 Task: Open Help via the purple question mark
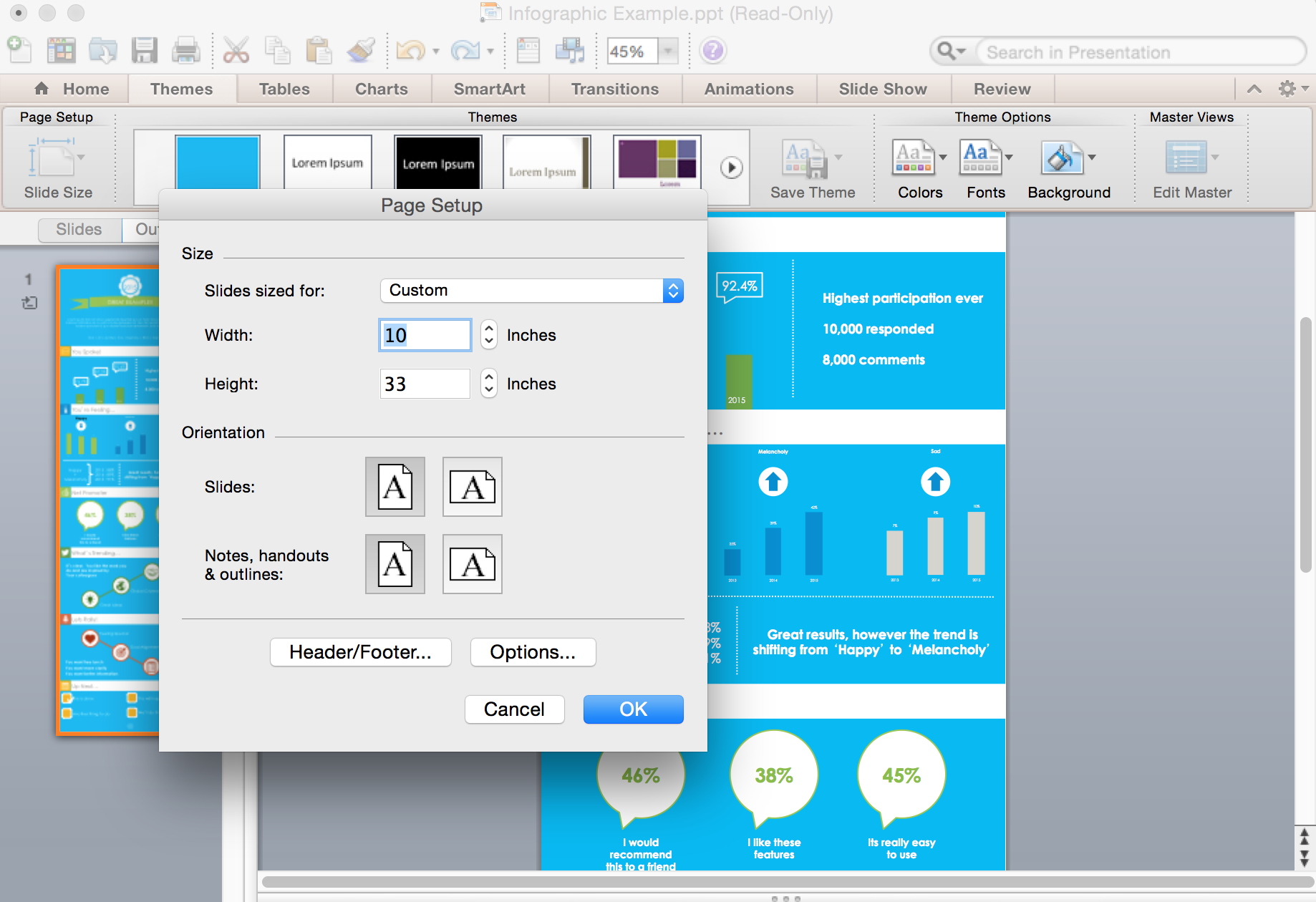pos(712,51)
